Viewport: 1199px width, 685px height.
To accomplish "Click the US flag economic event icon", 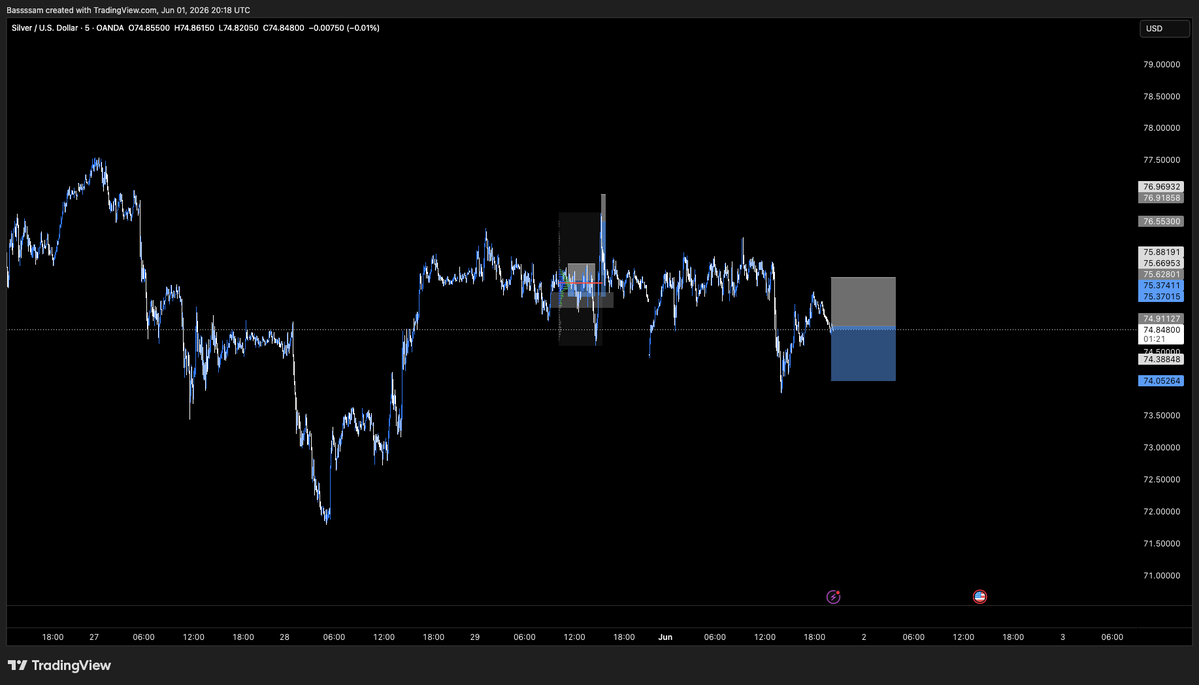I will coord(980,596).
